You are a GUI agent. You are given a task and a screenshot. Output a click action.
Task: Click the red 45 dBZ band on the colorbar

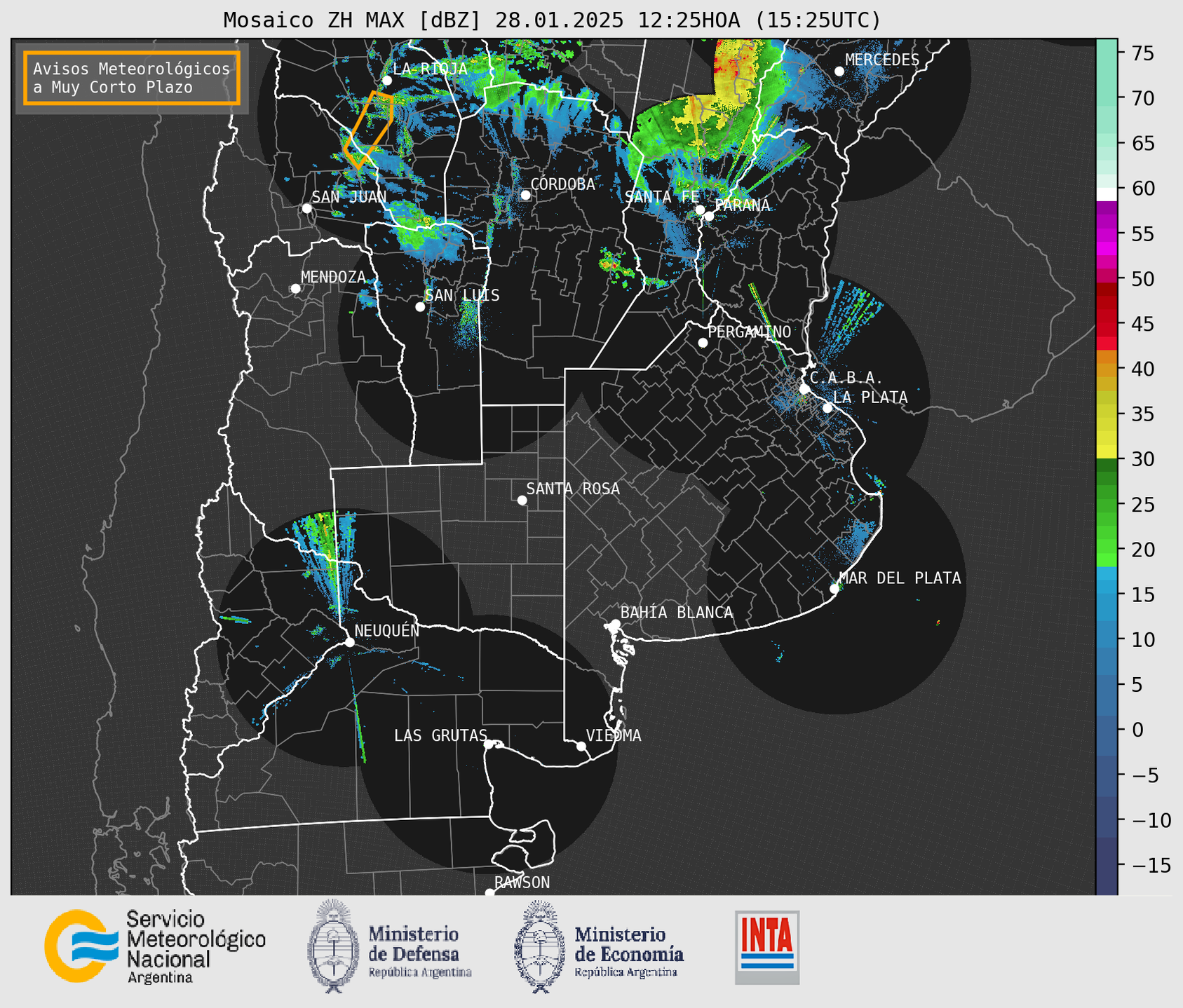pos(1107,324)
